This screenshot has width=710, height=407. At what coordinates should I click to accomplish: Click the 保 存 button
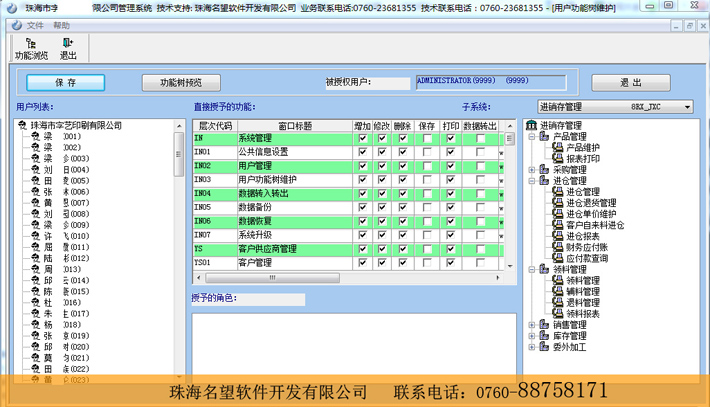[x=66, y=83]
